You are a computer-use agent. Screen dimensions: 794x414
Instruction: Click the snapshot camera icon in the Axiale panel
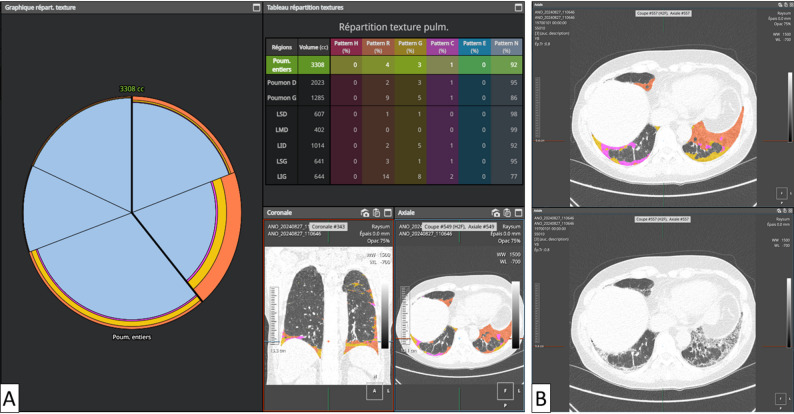(x=495, y=213)
